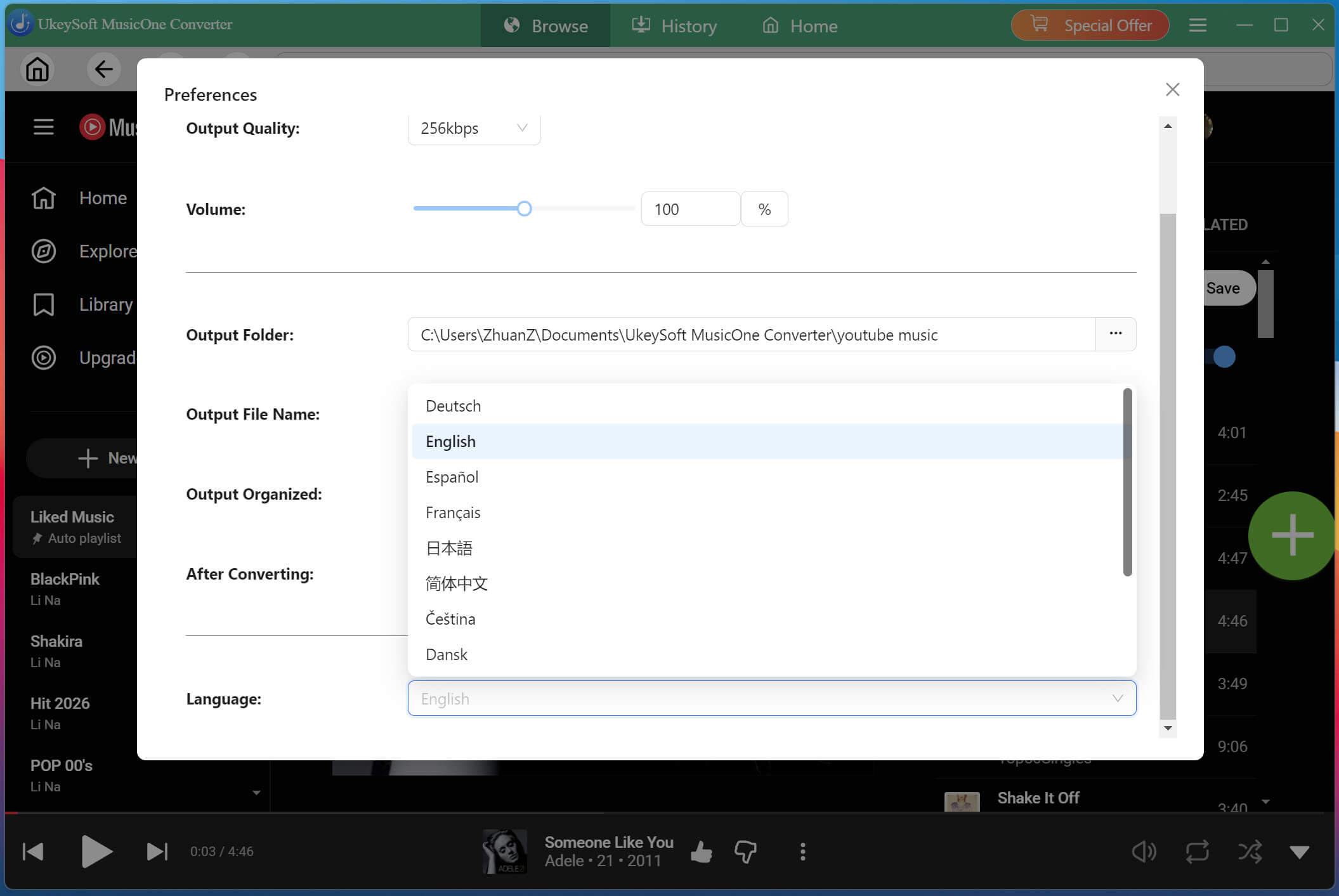1339x896 pixels.
Task: Select Español from the language list
Action: click(x=767, y=477)
